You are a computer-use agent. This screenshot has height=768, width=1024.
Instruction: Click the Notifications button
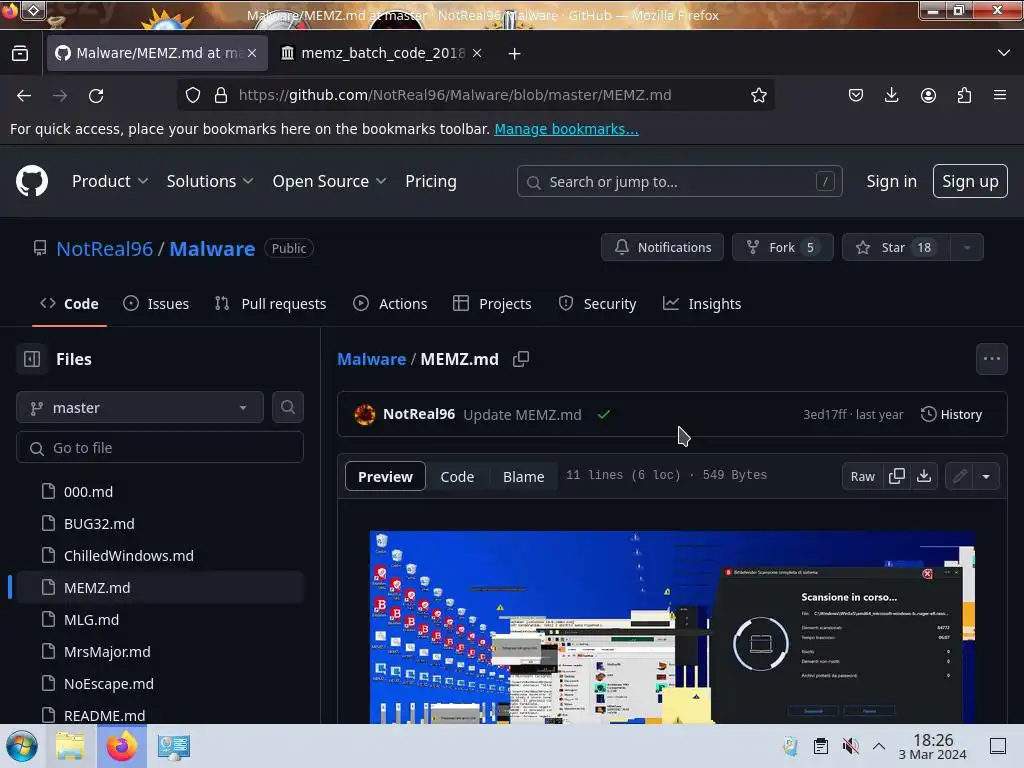662,248
